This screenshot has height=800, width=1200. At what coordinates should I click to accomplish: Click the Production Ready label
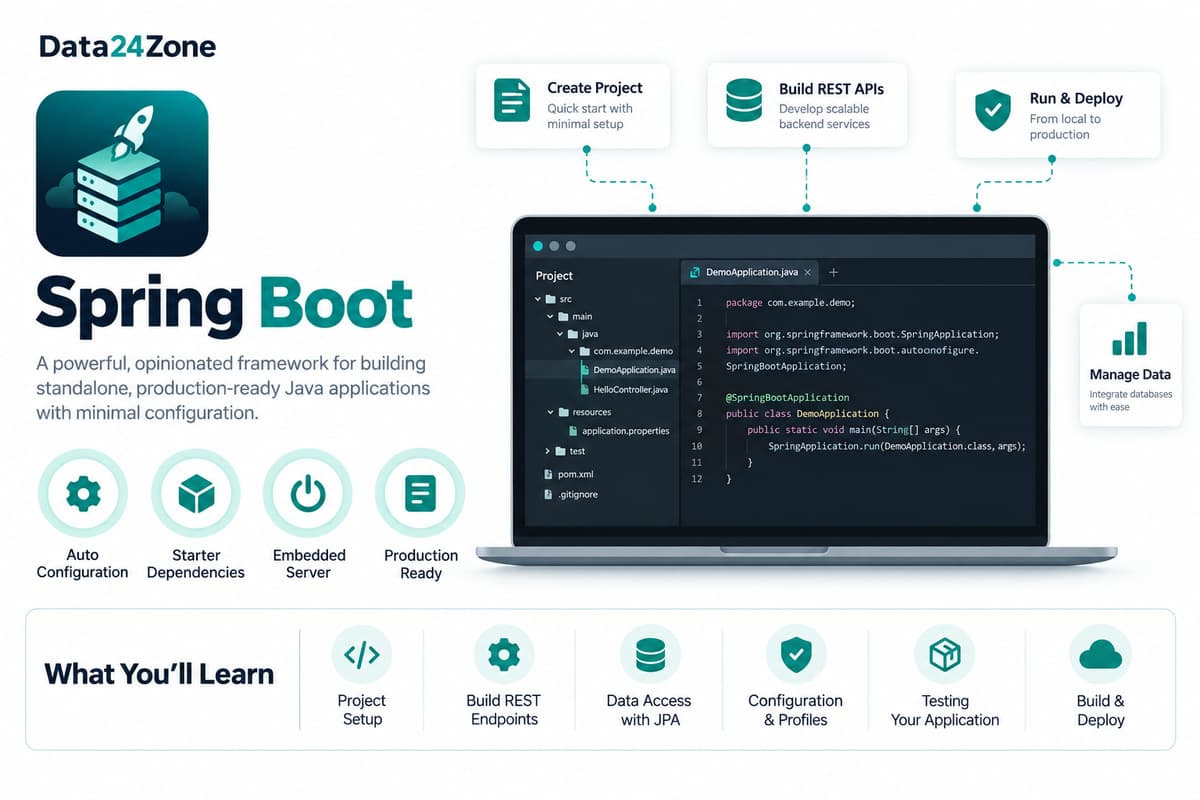click(x=421, y=564)
